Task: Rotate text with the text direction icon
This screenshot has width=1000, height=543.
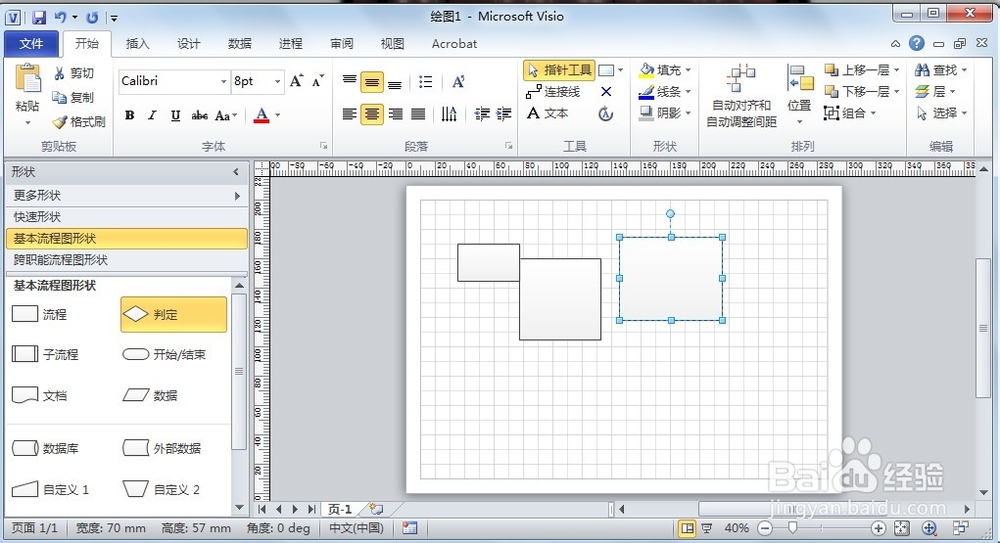Action: click(x=449, y=114)
